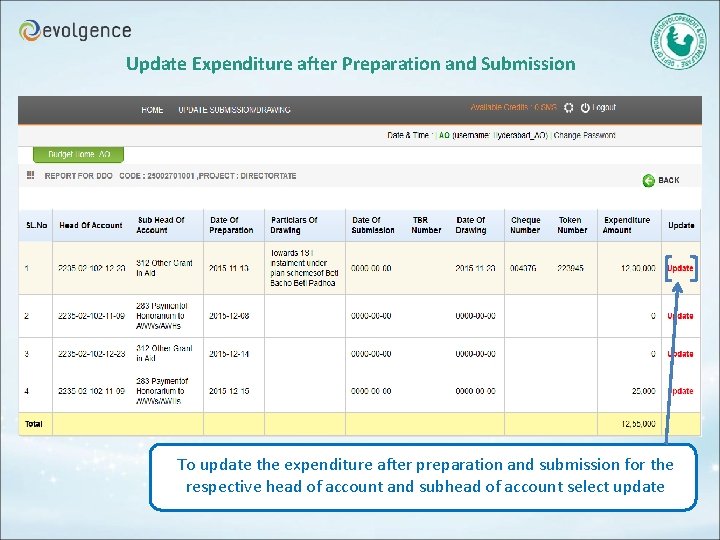Click total amount 12,55,000

coord(638,424)
